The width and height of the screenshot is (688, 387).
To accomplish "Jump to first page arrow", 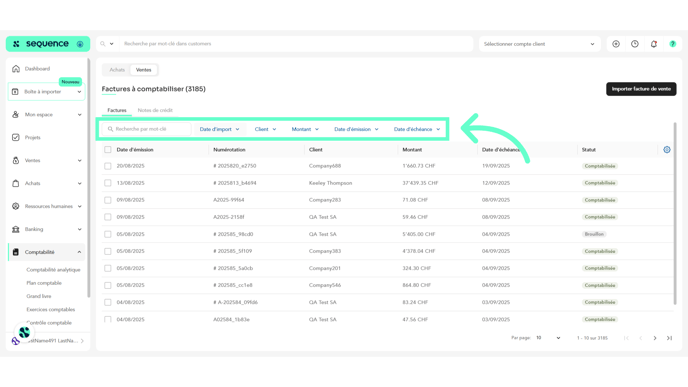I will coord(626,338).
